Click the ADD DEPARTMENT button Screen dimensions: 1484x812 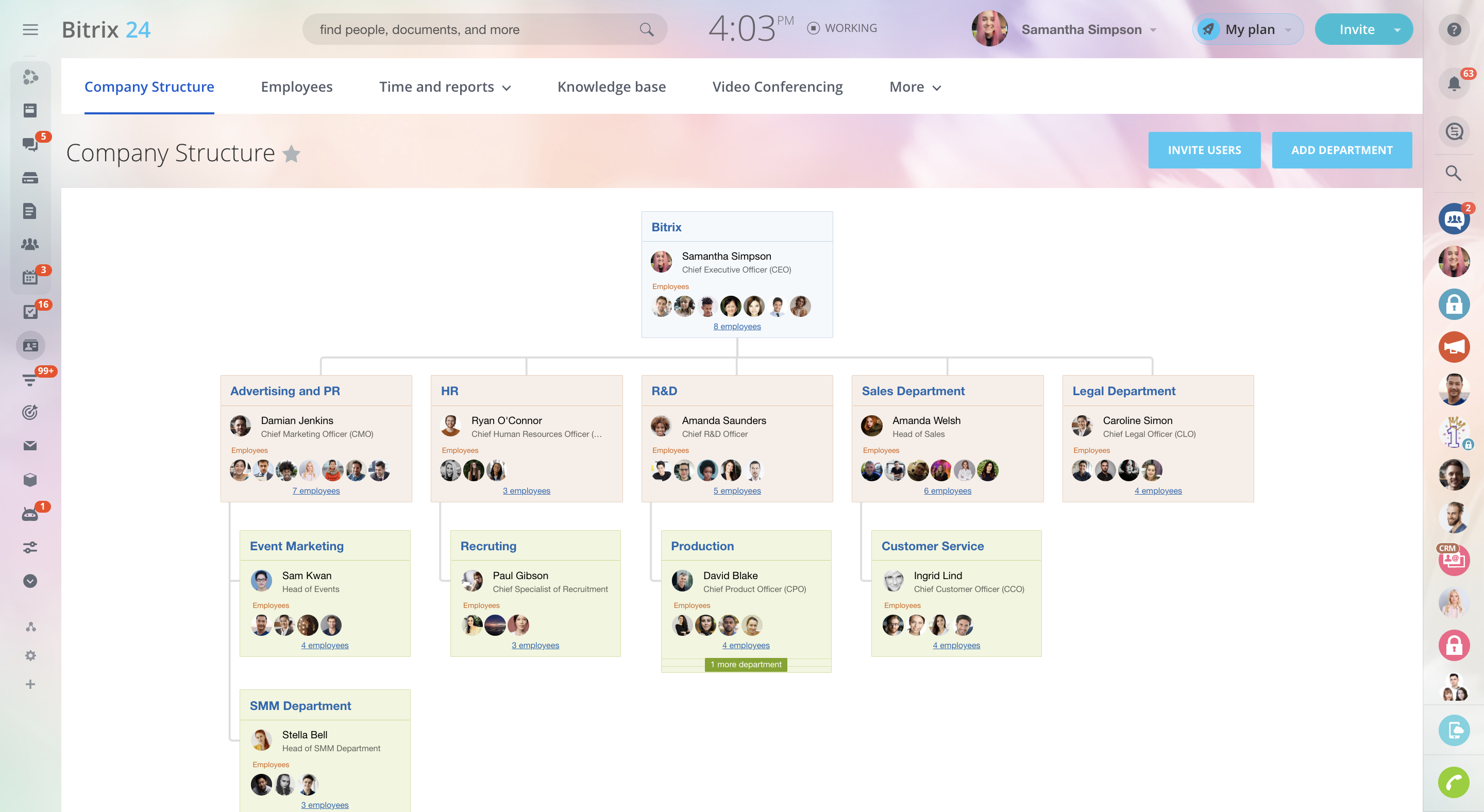coord(1341,150)
